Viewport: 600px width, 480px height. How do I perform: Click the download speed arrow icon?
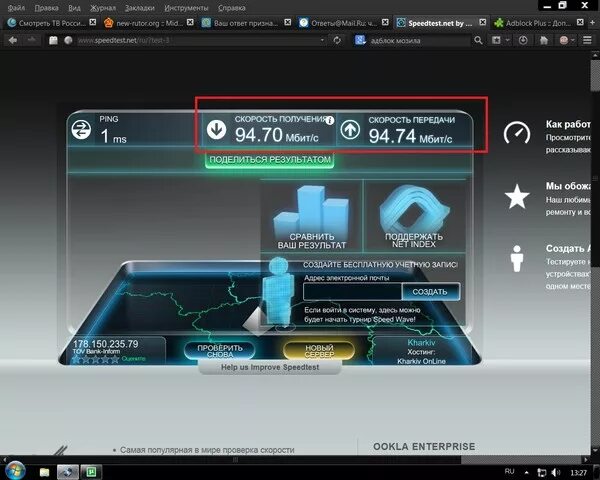pyautogui.click(x=217, y=129)
